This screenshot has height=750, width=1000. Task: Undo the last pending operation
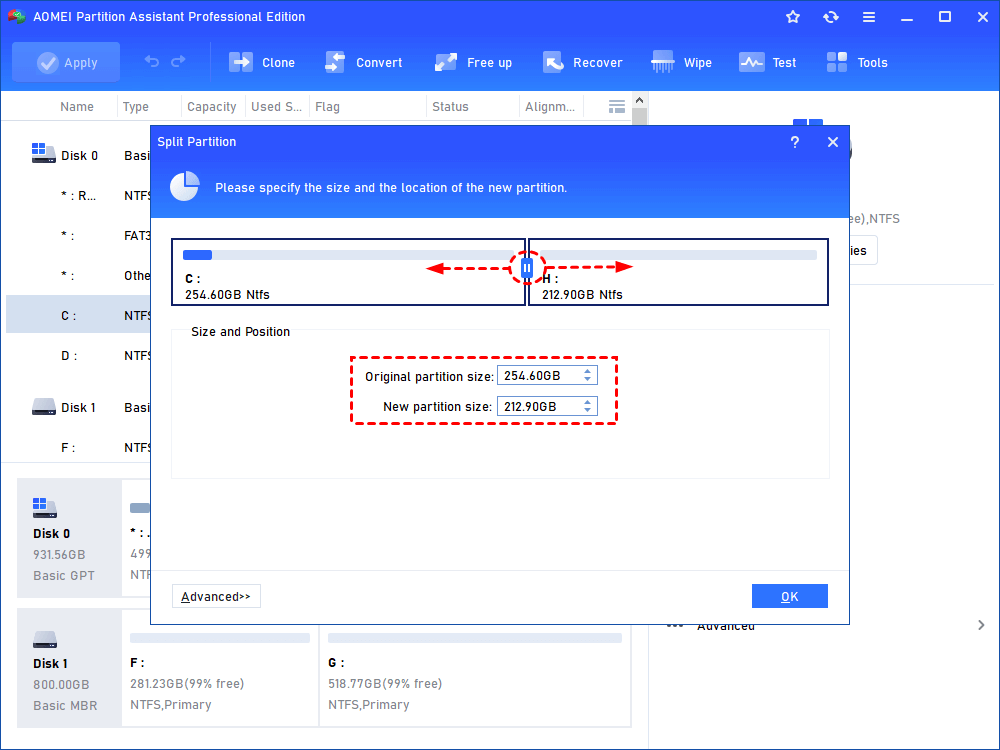(x=152, y=61)
